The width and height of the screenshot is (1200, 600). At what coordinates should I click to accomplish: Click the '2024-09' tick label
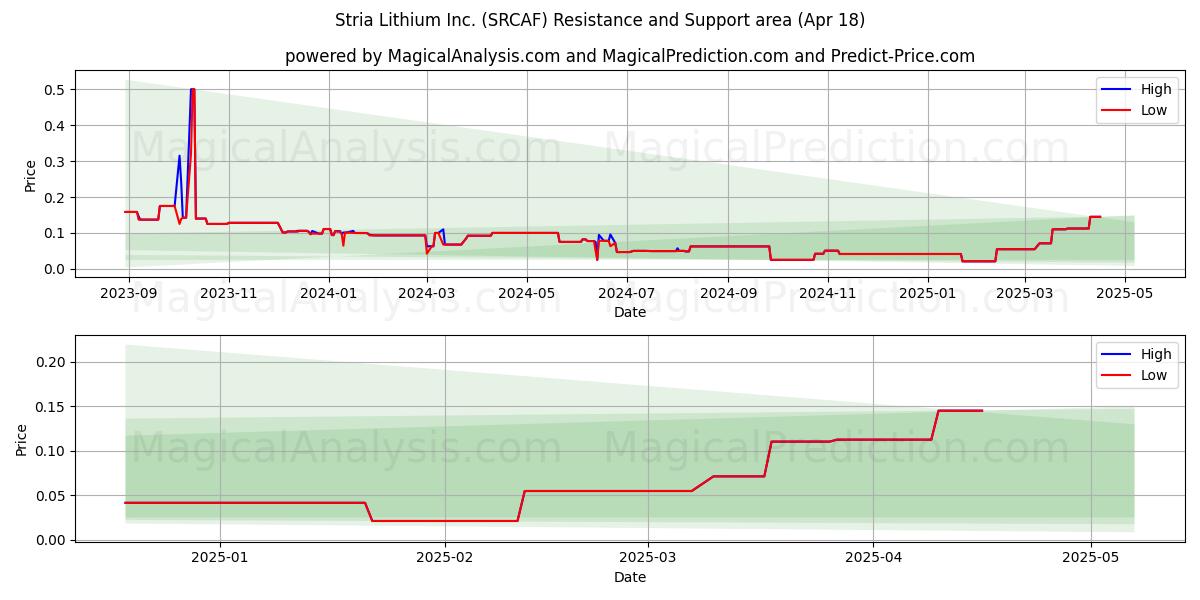tap(728, 293)
